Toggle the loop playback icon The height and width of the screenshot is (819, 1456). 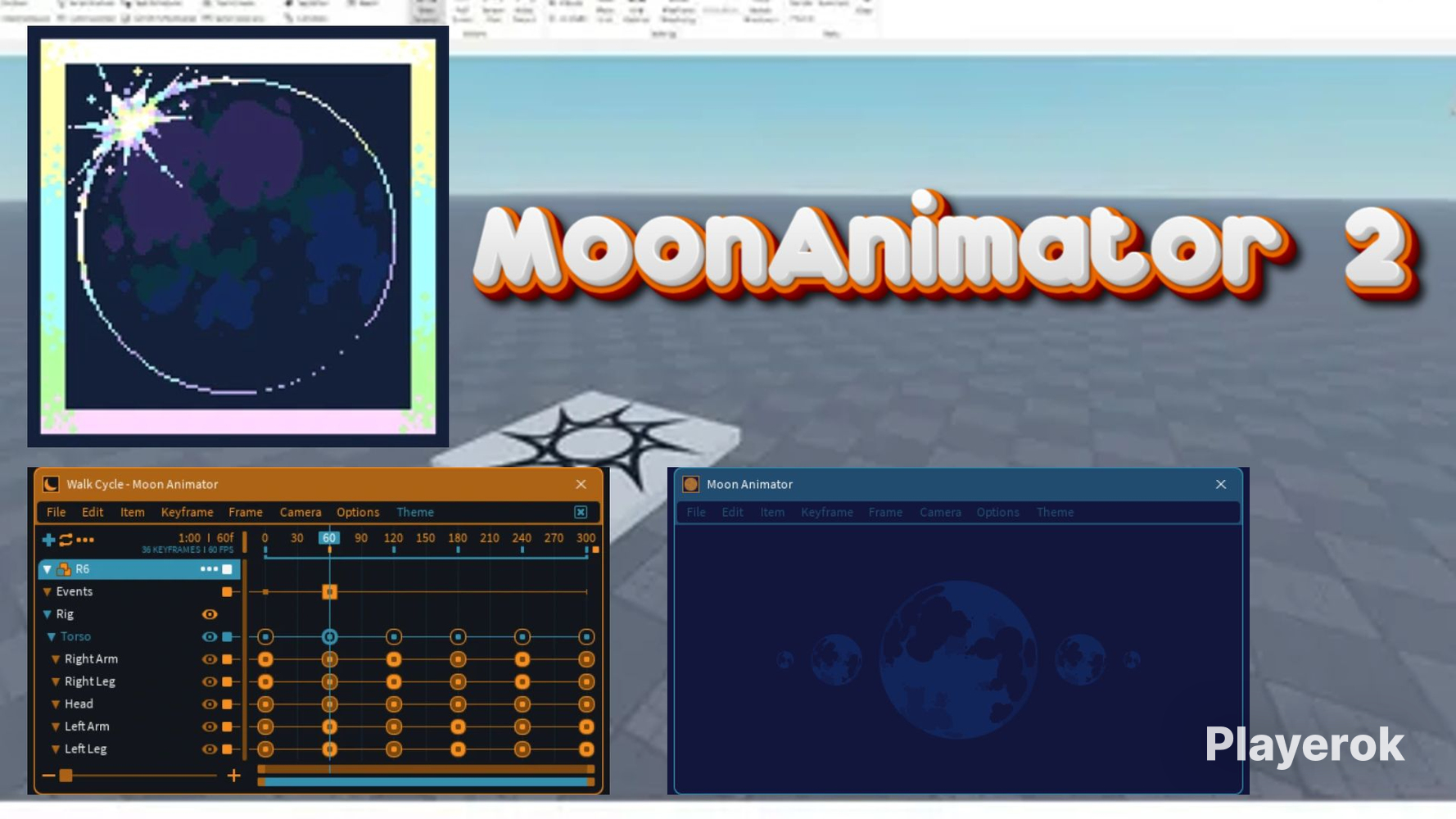tap(66, 540)
